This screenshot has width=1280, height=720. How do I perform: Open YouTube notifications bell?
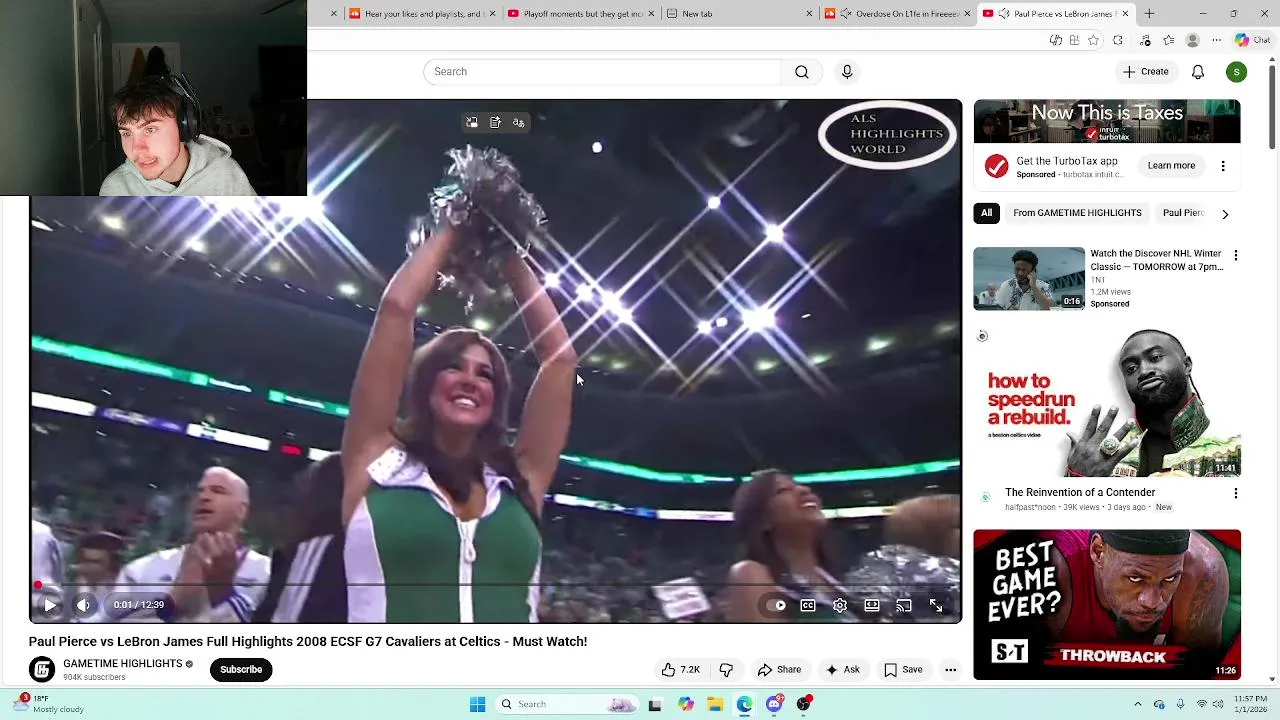pos(1198,72)
